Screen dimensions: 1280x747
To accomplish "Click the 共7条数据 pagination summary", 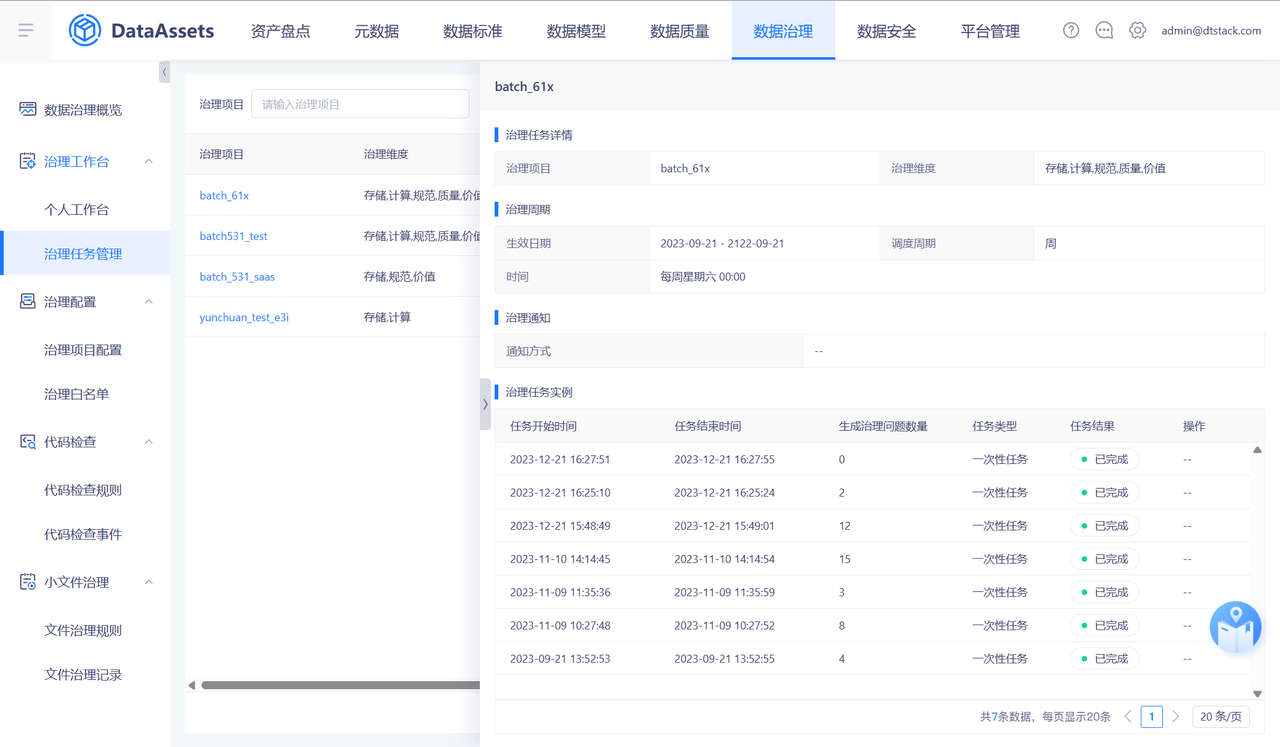I will point(1007,717).
